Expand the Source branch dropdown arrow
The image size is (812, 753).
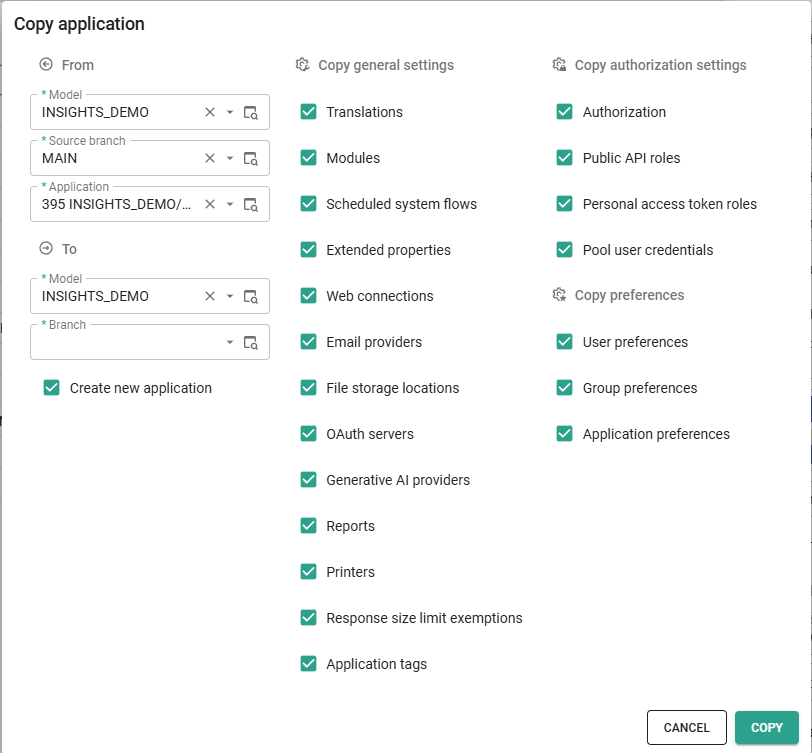pyautogui.click(x=230, y=158)
